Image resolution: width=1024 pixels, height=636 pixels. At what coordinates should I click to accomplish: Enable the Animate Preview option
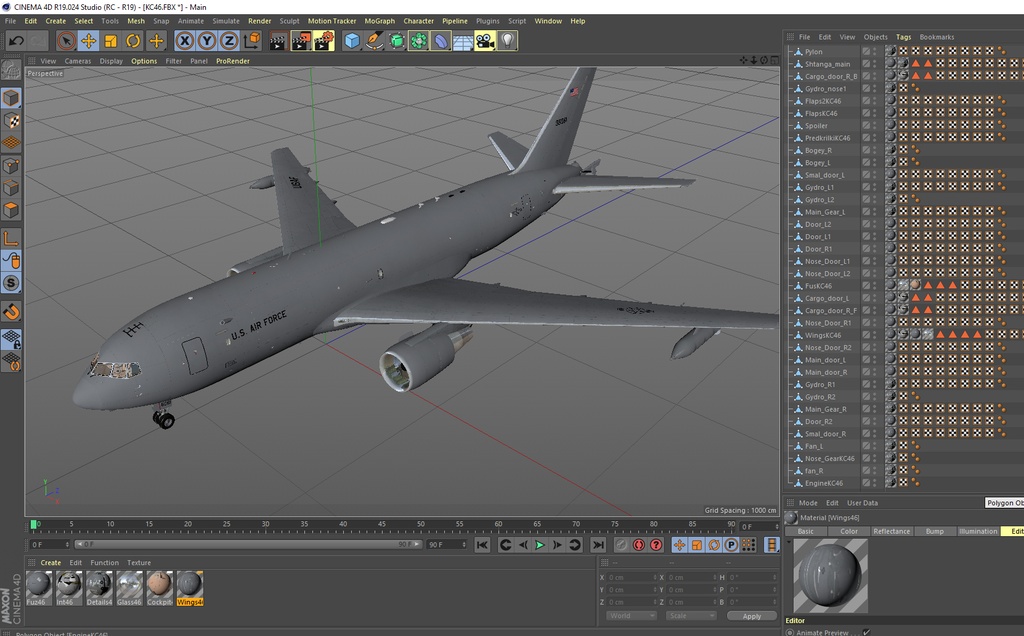click(866, 632)
